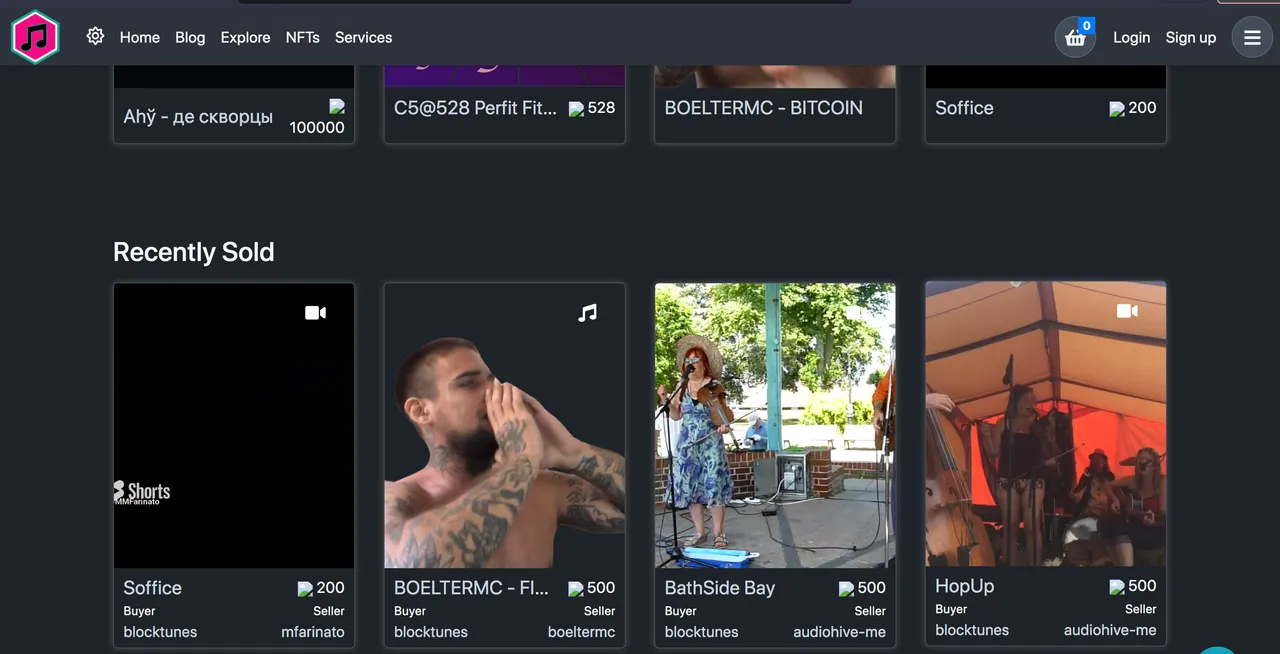This screenshot has height=654, width=1280.
Task: Click the Sign up link
Action: pos(1191,37)
